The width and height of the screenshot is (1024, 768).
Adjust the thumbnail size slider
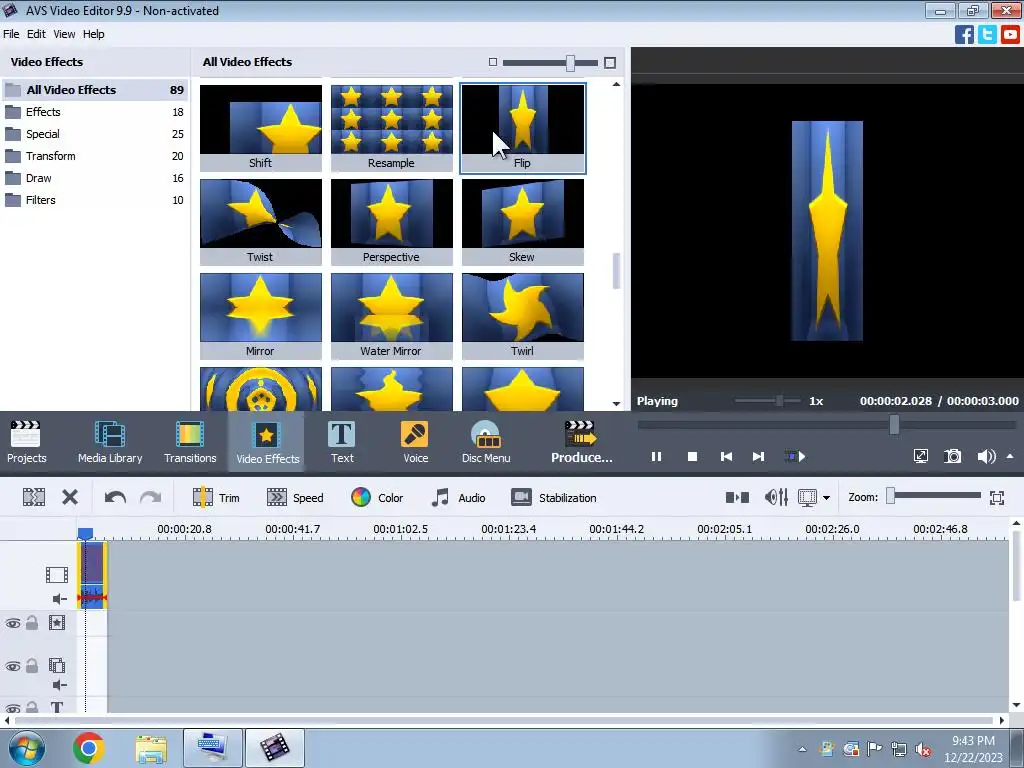pos(550,63)
